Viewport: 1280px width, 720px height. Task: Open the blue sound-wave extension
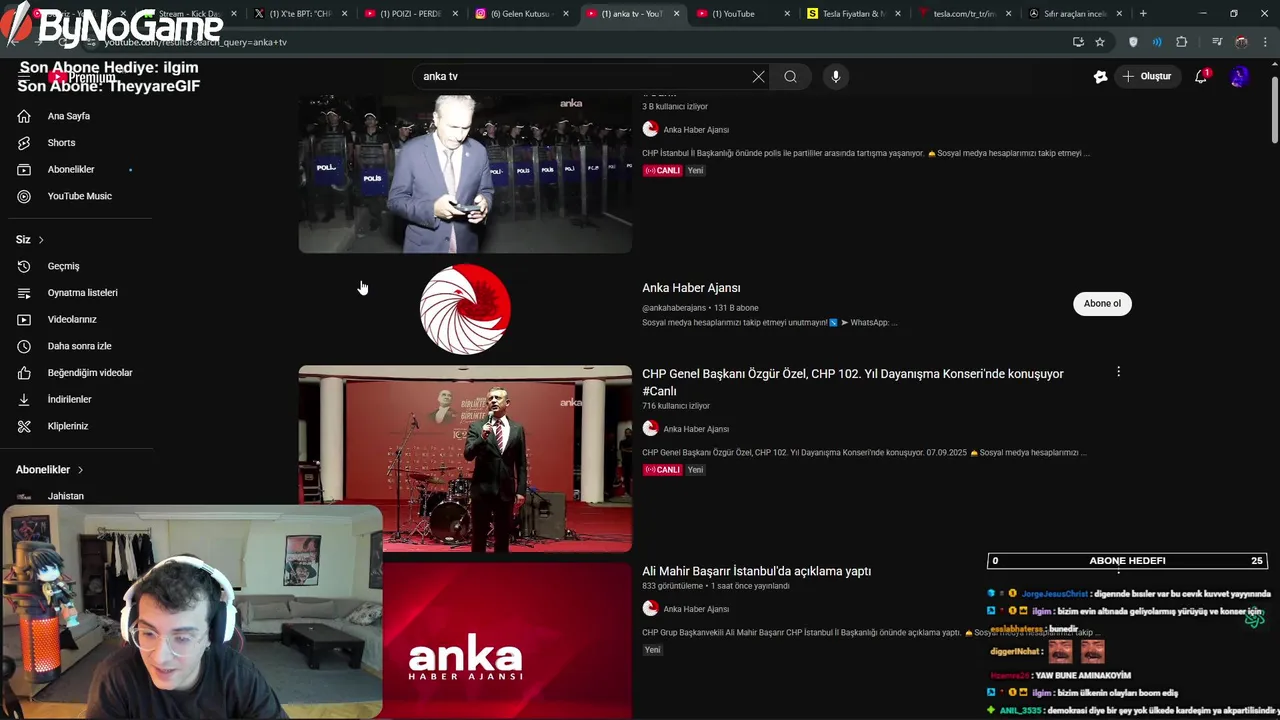tap(1157, 42)
